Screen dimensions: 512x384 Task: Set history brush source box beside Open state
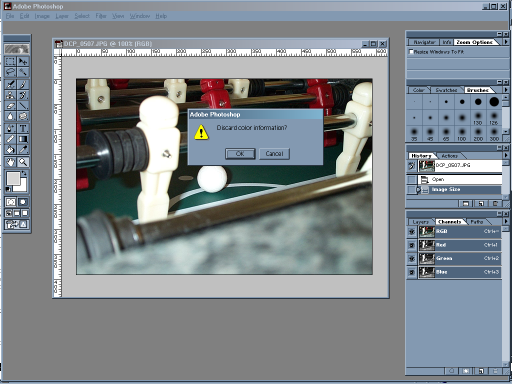pyautogui.click(x=412, y=179)
